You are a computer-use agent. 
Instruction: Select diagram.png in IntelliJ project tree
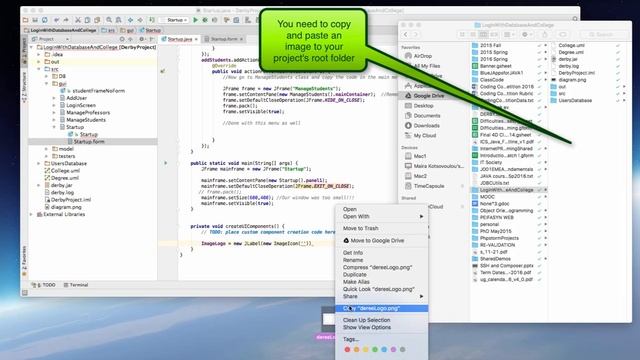(x=63, y=207)
